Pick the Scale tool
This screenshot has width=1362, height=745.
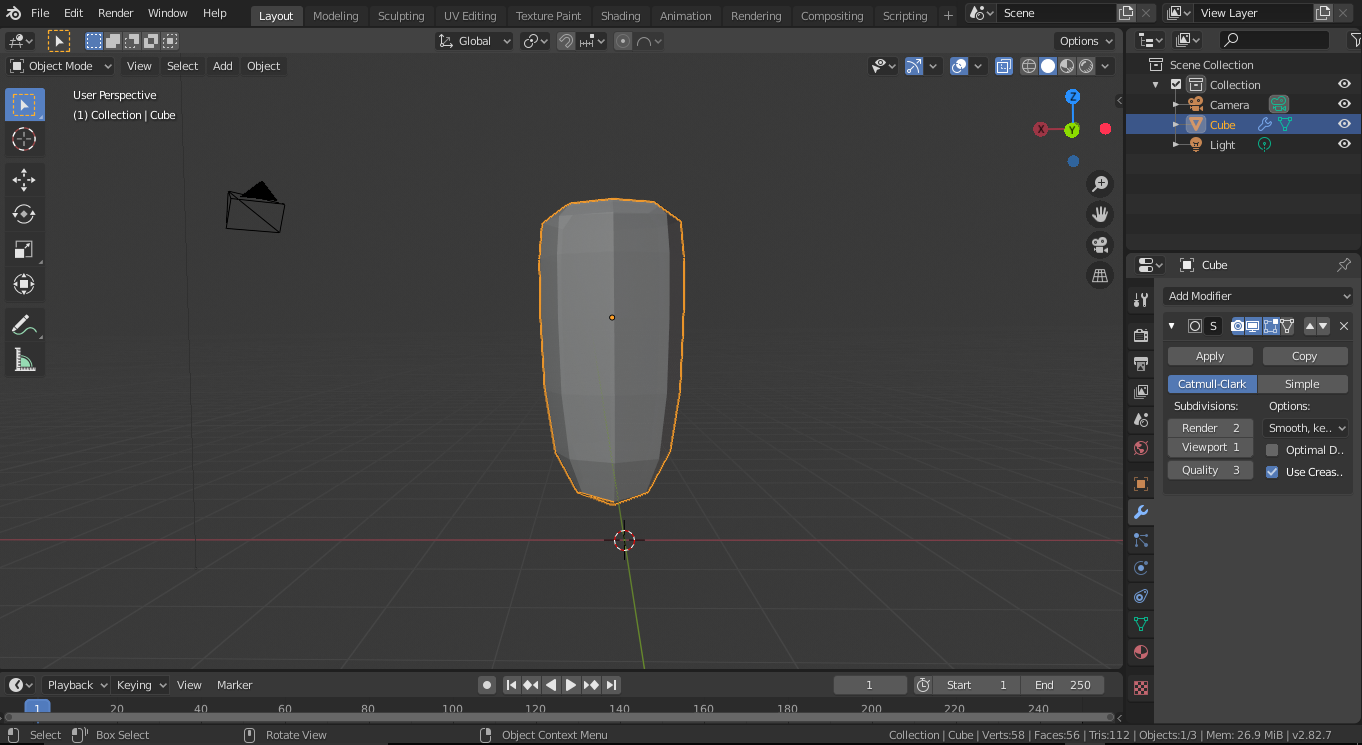pyautogui.click(x=24, y=249)
